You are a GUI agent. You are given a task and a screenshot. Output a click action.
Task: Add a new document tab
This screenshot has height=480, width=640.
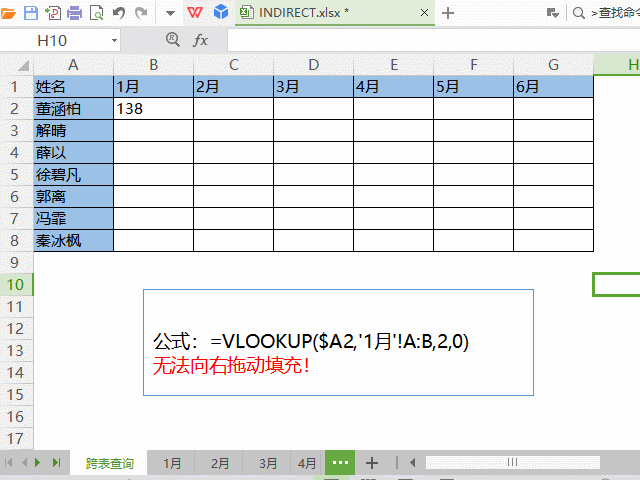[448, 13]
